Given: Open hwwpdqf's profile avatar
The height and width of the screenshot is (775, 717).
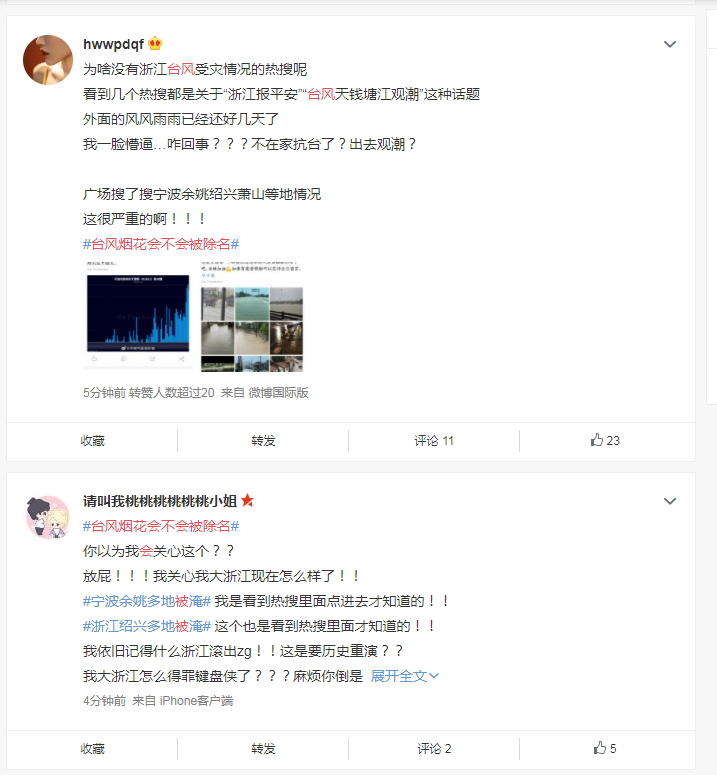Looking at the screenshot, I should 48,60.
